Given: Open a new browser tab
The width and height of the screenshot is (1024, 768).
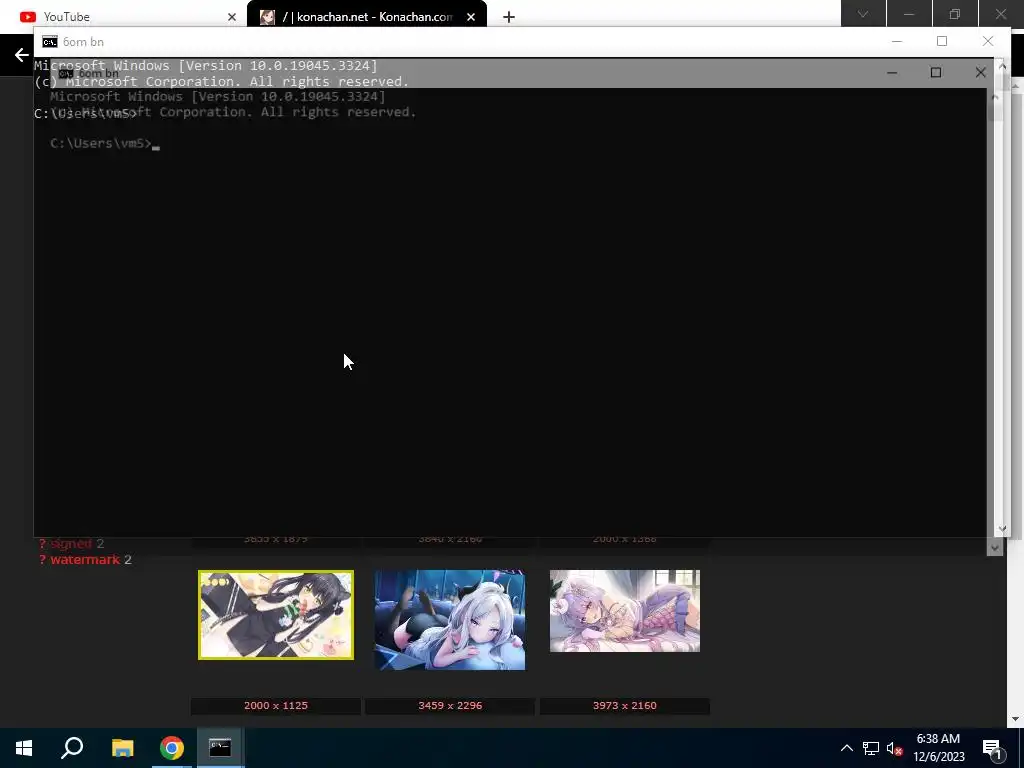Looking at the screenshot, I should click(509, 17).
